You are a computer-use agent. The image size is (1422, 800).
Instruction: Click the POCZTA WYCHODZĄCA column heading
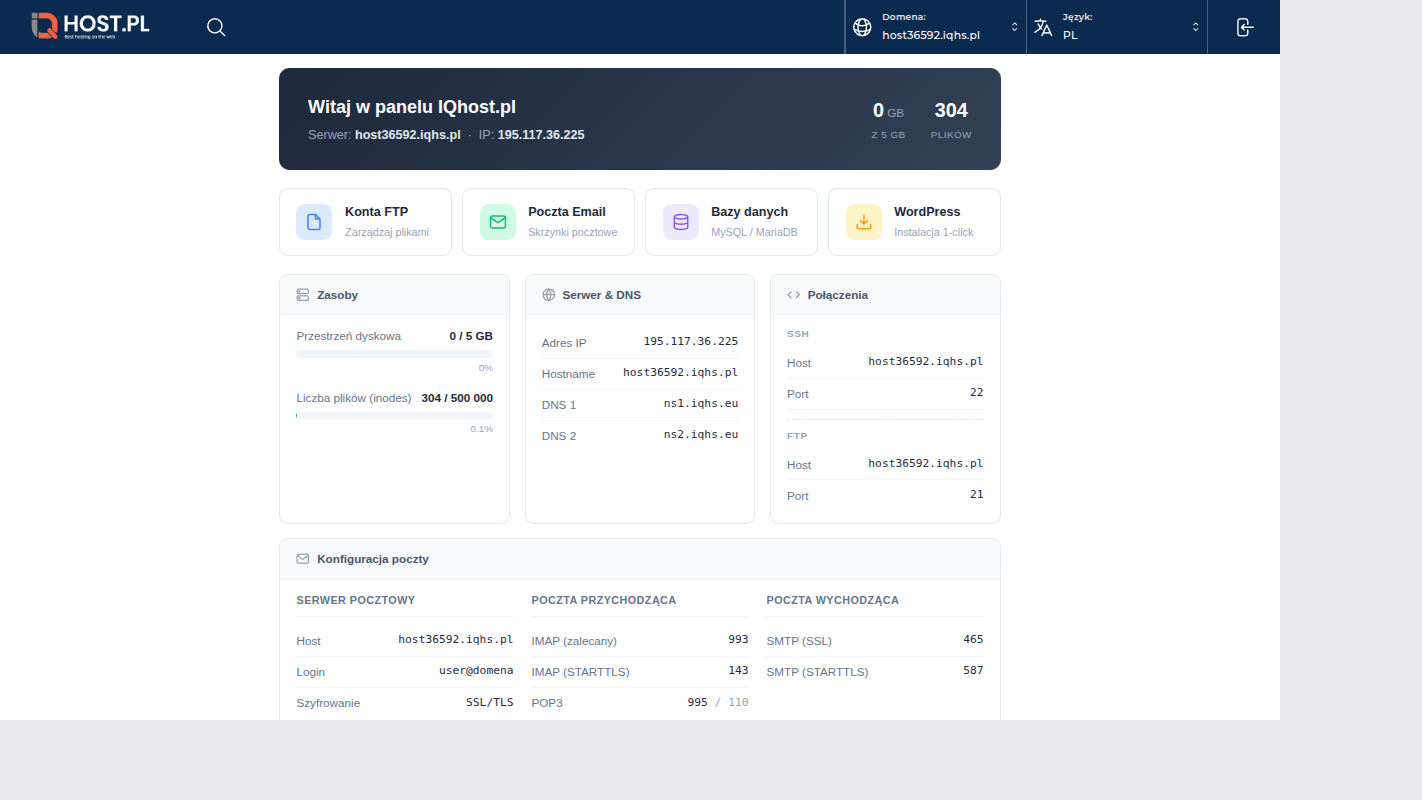[833, 600]
